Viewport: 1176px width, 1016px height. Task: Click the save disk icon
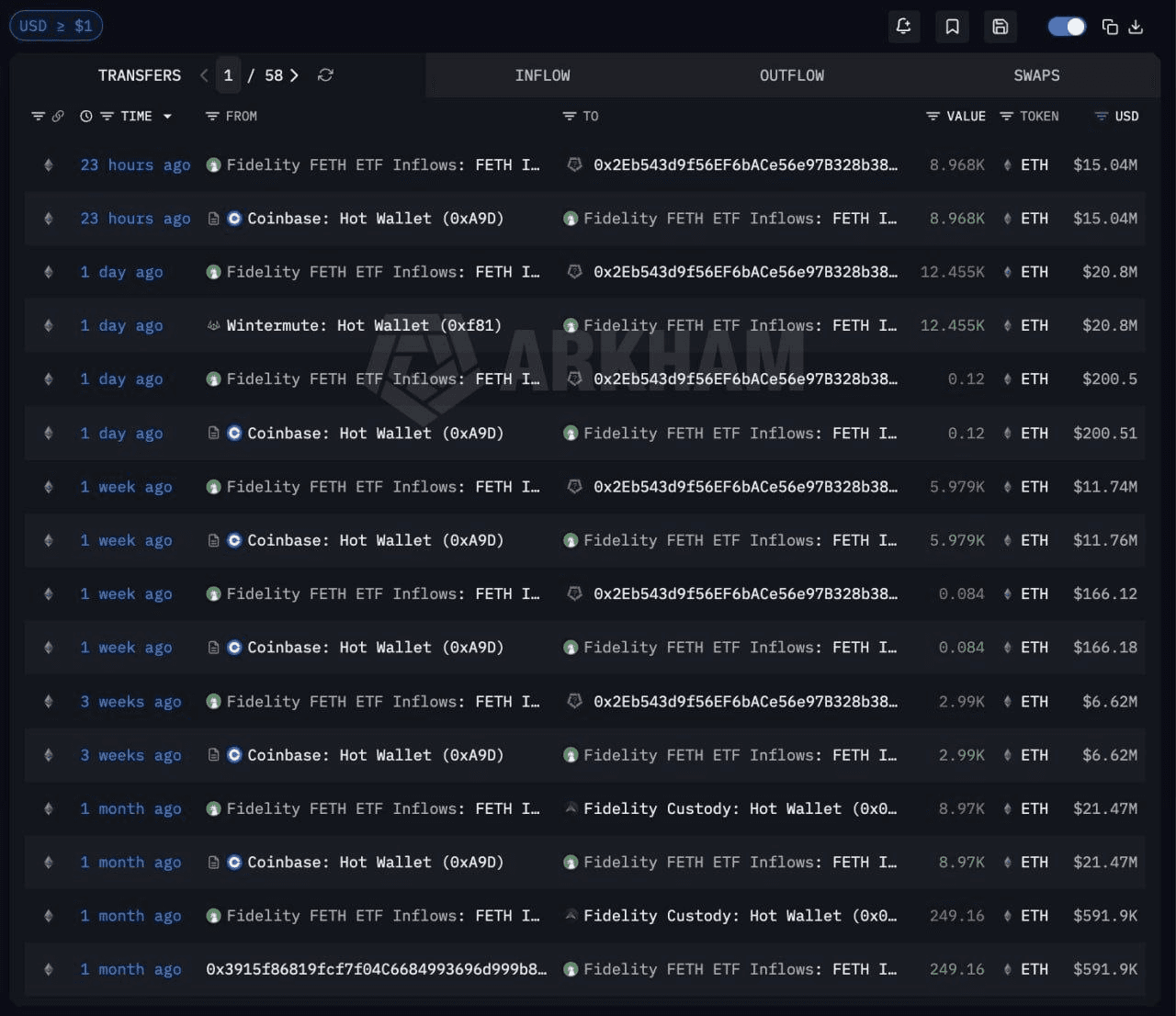(x=1001, y=27)
